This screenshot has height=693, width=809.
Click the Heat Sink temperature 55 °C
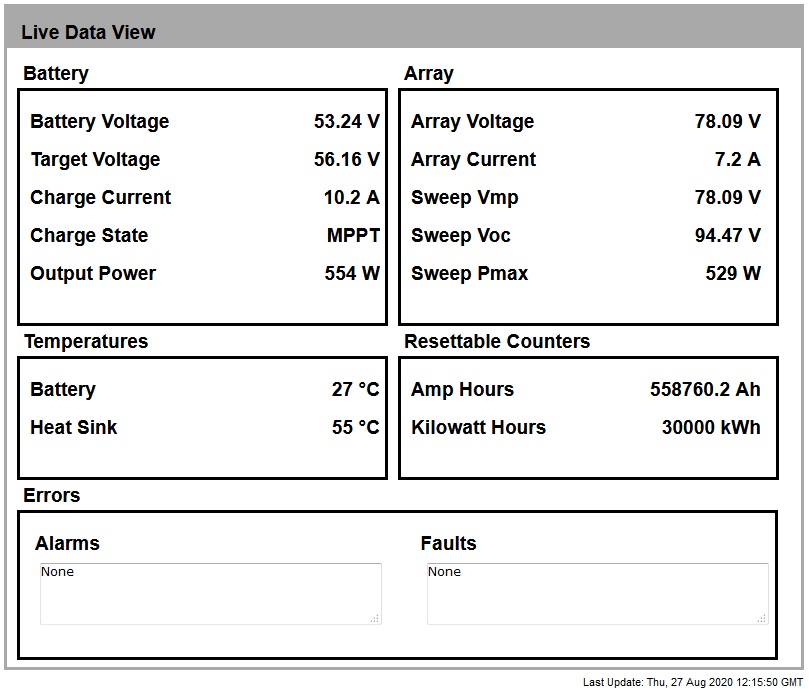point(355,428)
